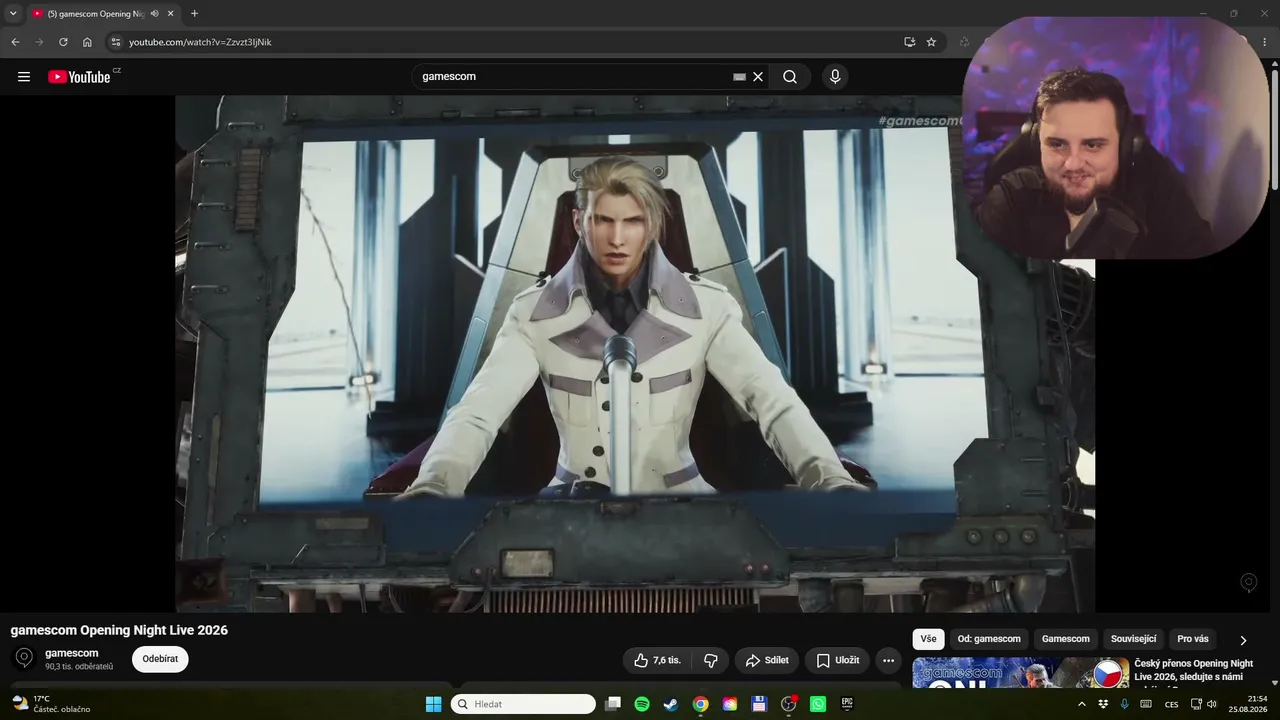Bookmark this page with the star
Image resolution: width=1280 pixels, height=720 pixels.
pyautogui.click(x=931, y=42)
